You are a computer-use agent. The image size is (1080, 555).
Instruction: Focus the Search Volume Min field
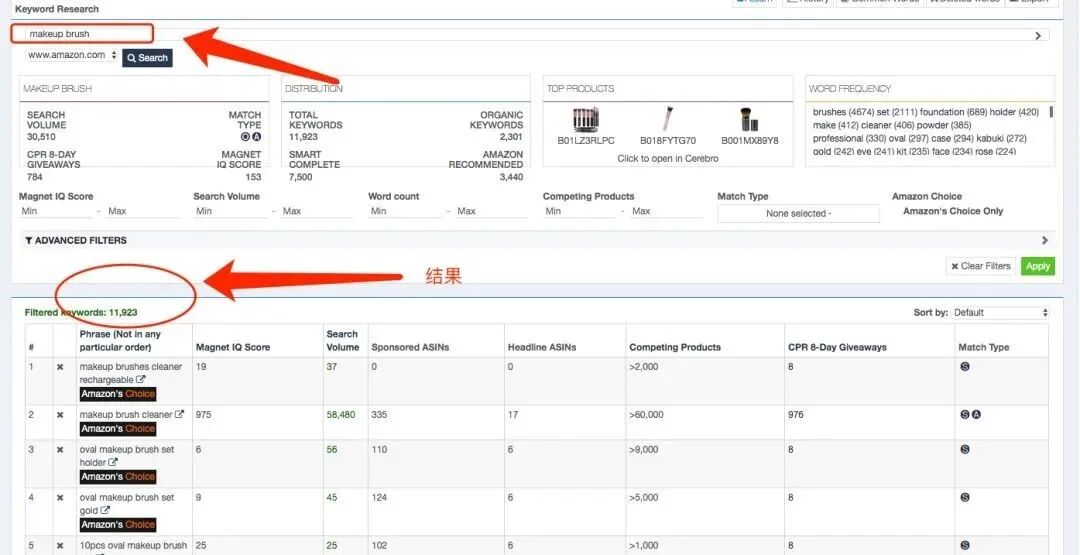230,211
